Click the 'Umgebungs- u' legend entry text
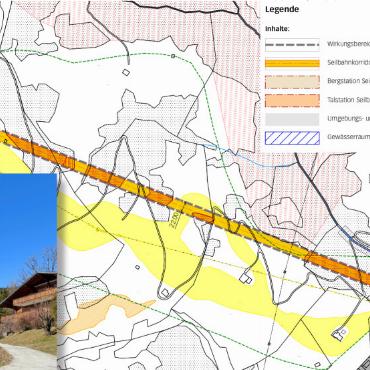The image size is (370, 370). click(x=348, y=118)
